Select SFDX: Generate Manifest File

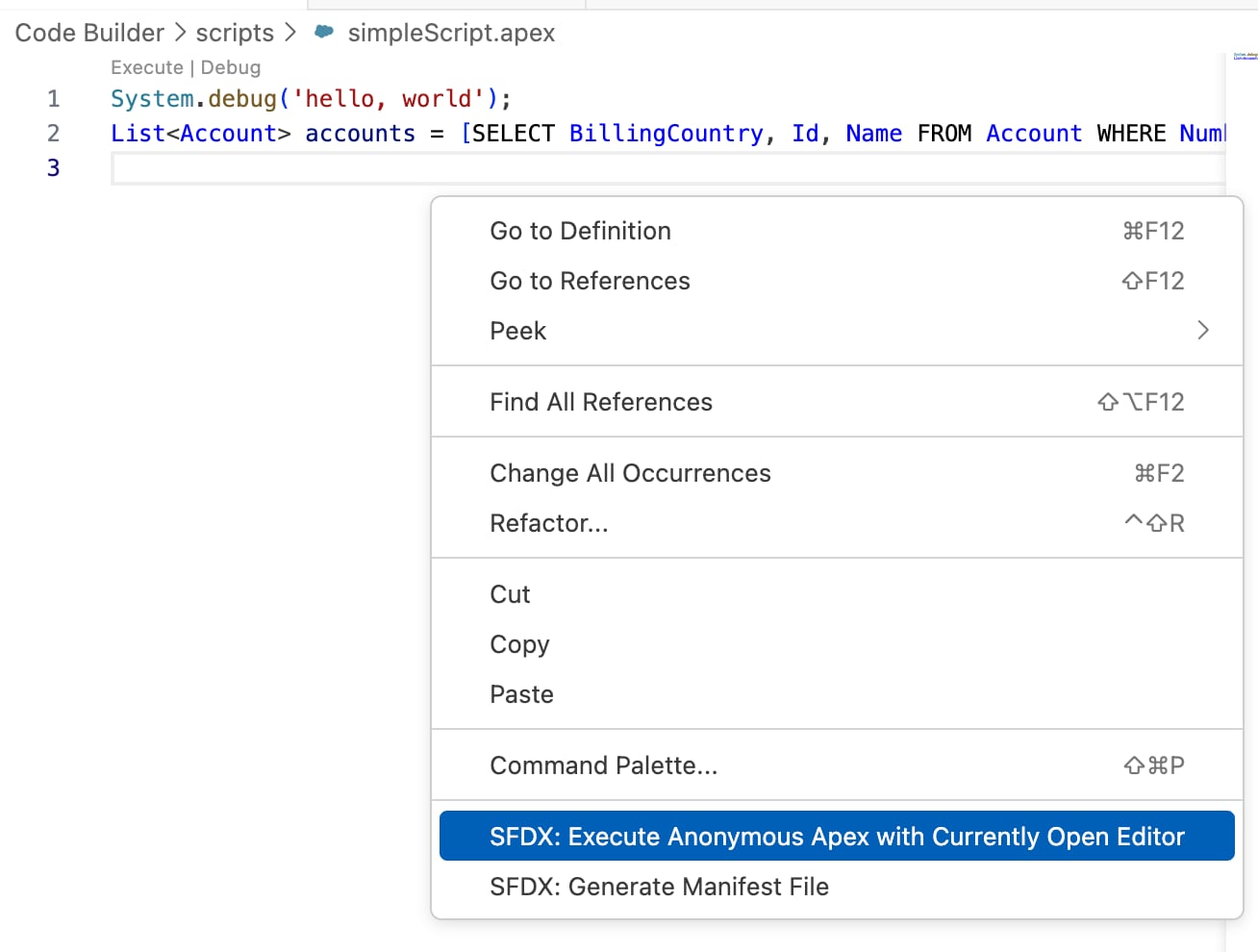pos(660,887)
